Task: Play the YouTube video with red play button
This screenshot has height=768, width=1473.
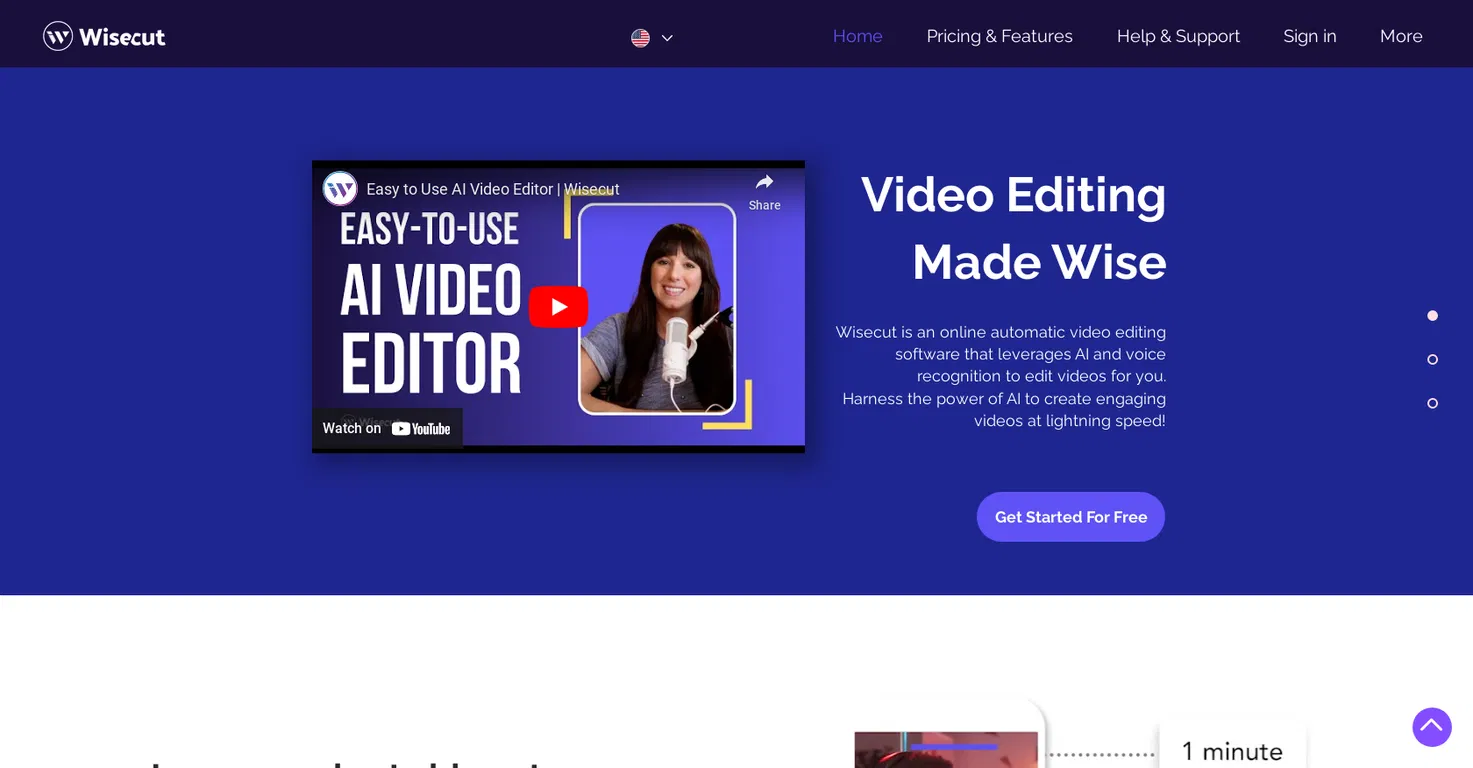Action: pyautogui.click(x=558, y=307)
